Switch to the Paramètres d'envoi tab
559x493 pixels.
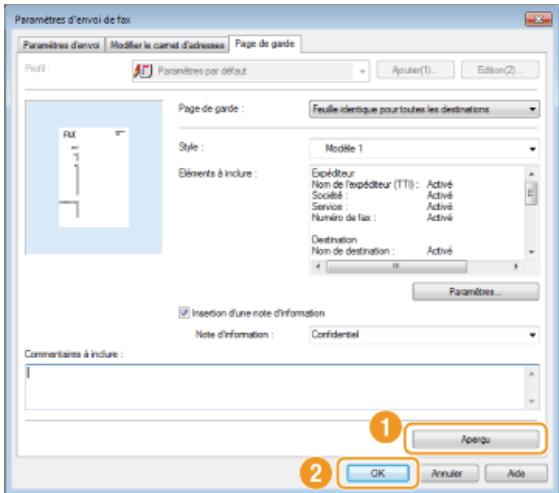click(61, 45)
